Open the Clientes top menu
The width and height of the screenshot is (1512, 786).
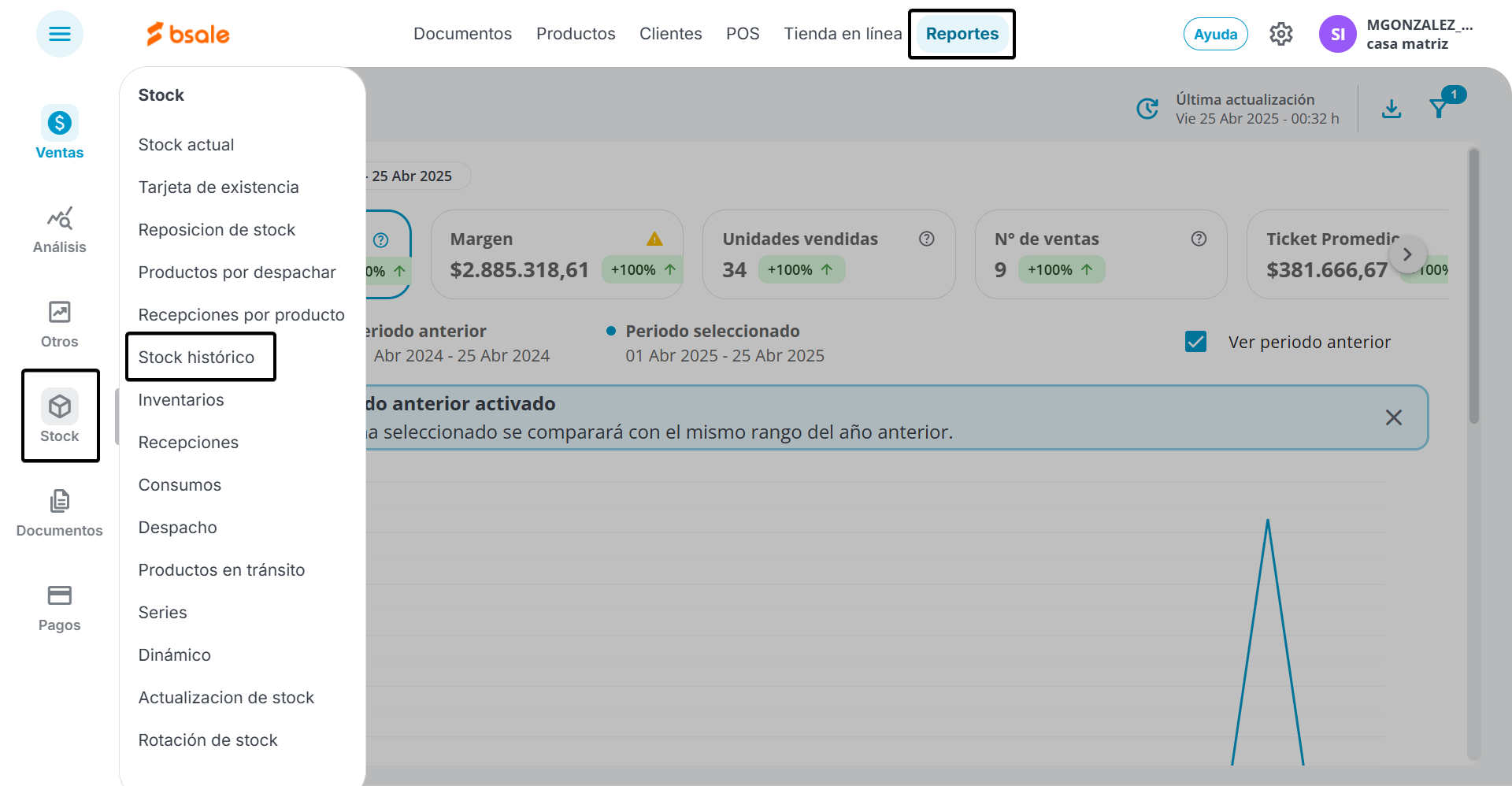(670, 34)
